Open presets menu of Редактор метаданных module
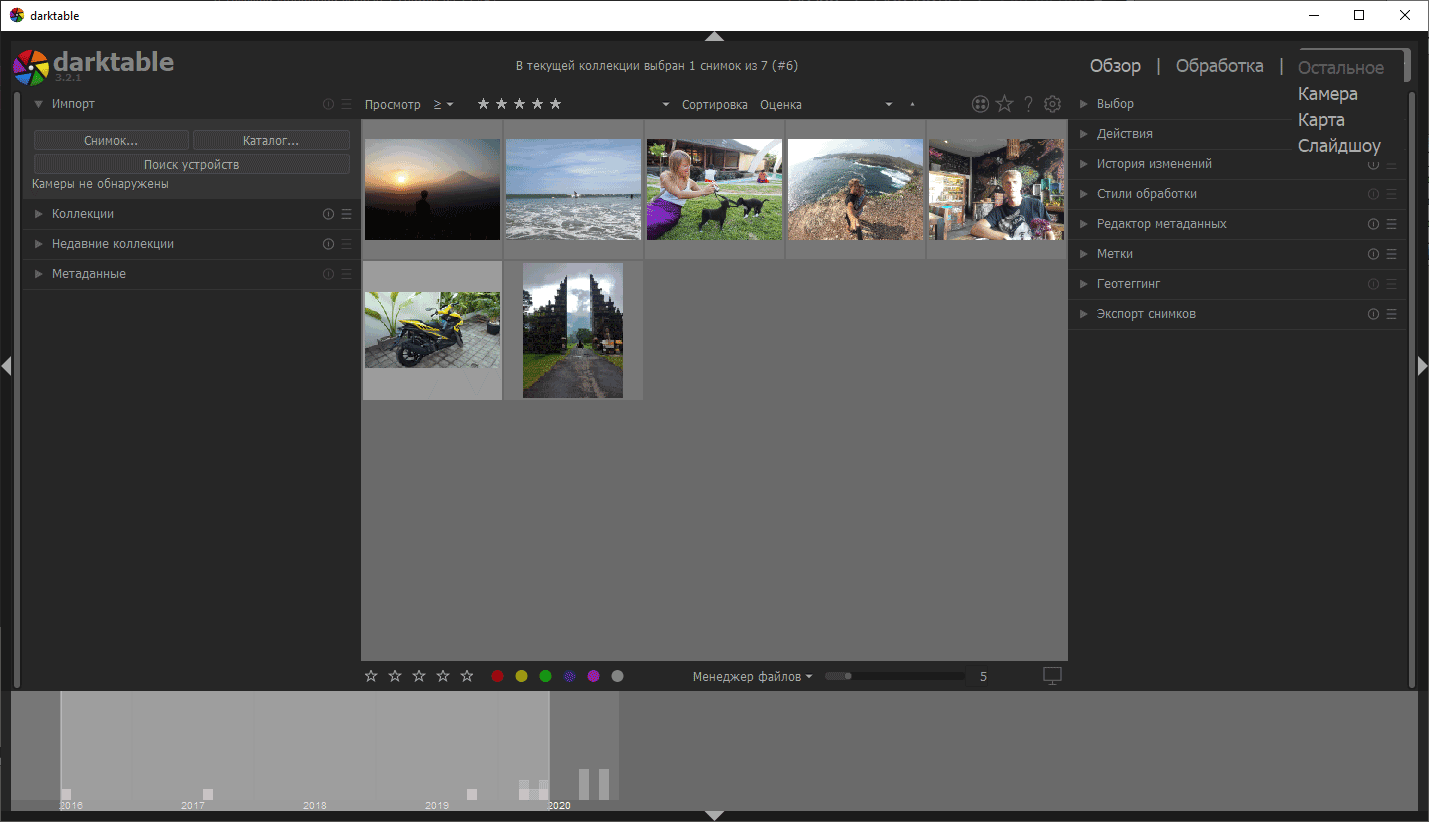1429x822 pixels. point(1392,224)
